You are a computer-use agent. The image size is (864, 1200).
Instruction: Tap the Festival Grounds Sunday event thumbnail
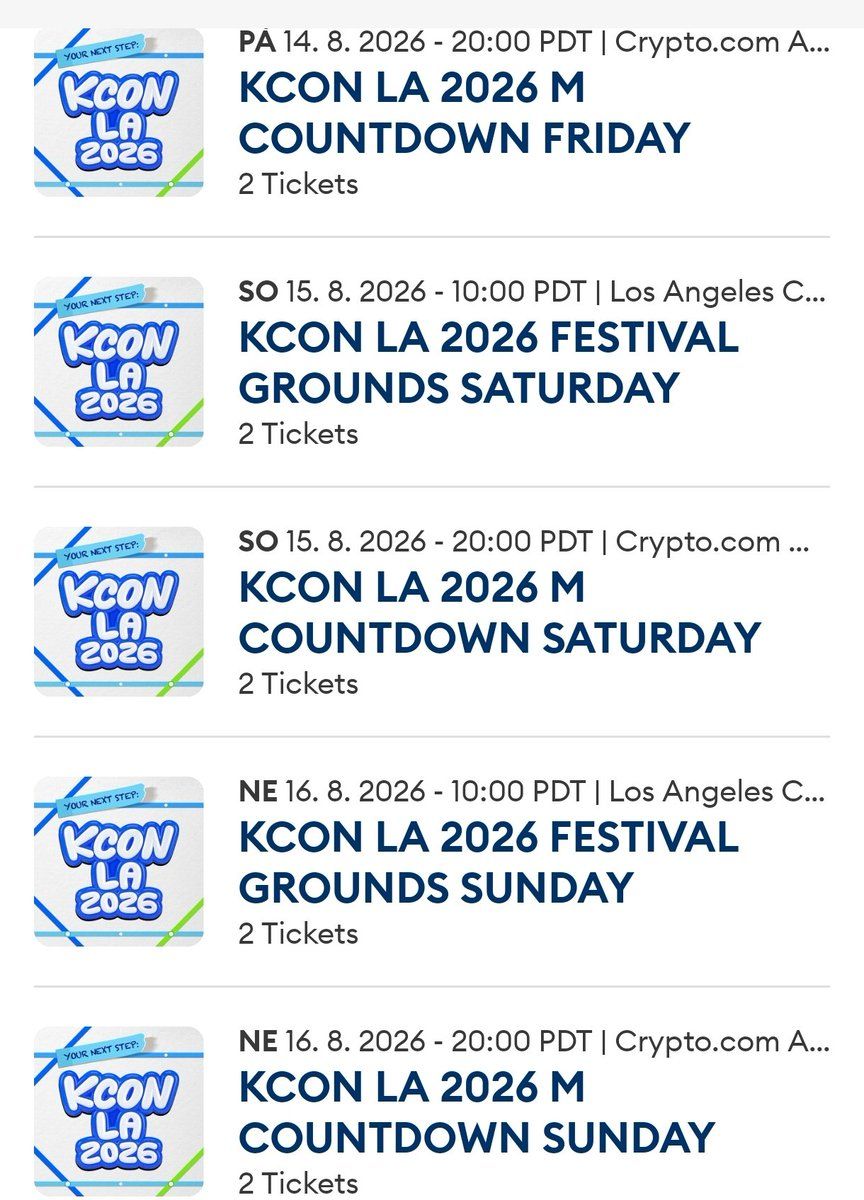coord(118,861)
